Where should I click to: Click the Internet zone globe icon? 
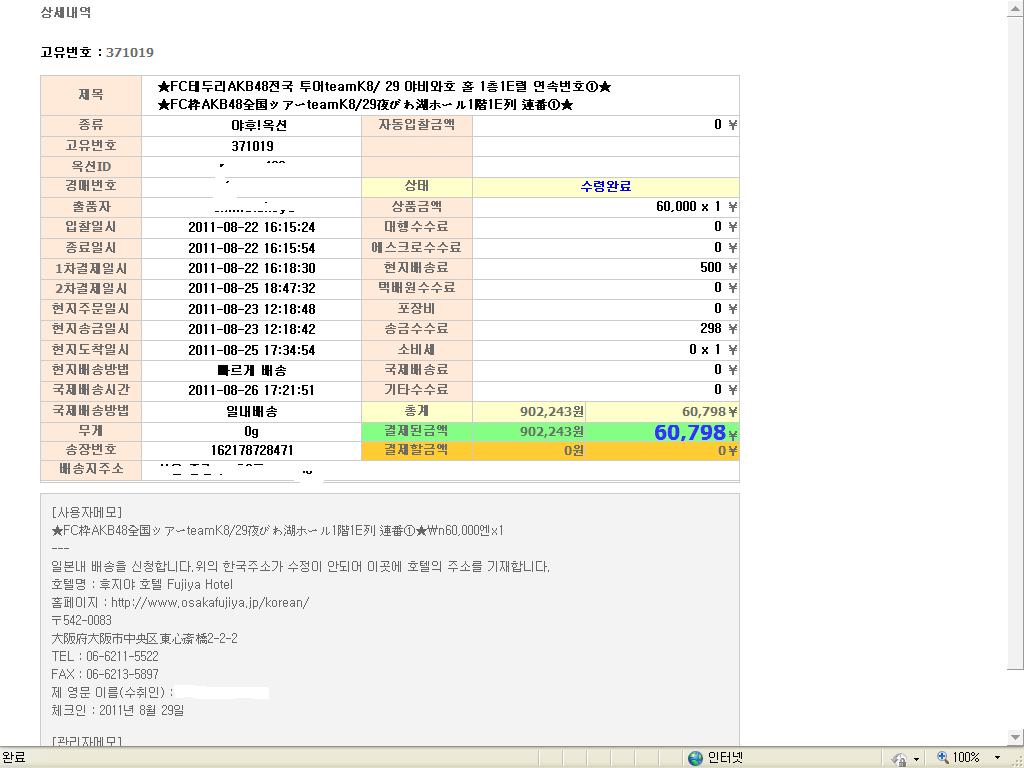[x=695, y=758]
